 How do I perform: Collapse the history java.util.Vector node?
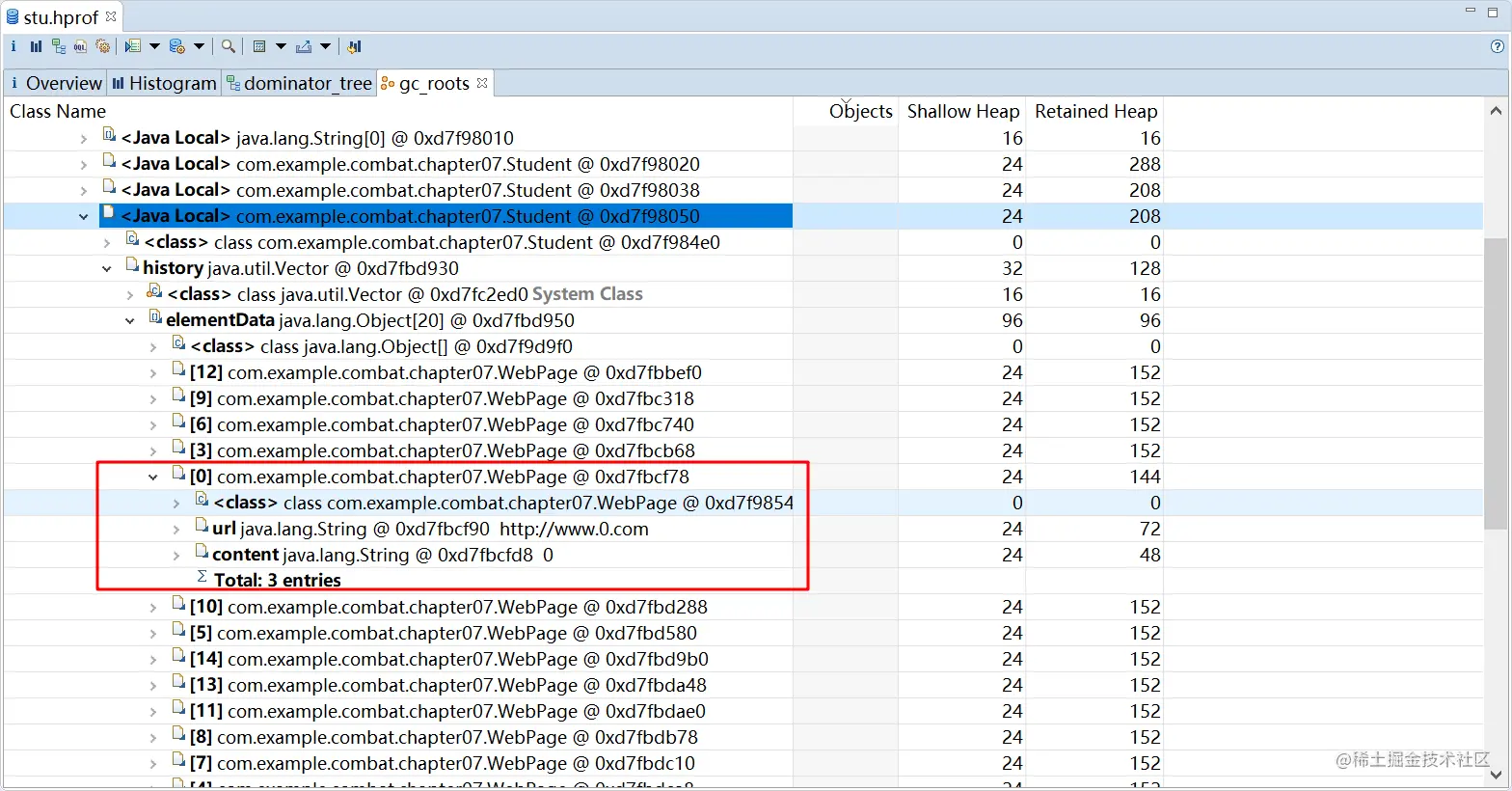click(107, 269)
